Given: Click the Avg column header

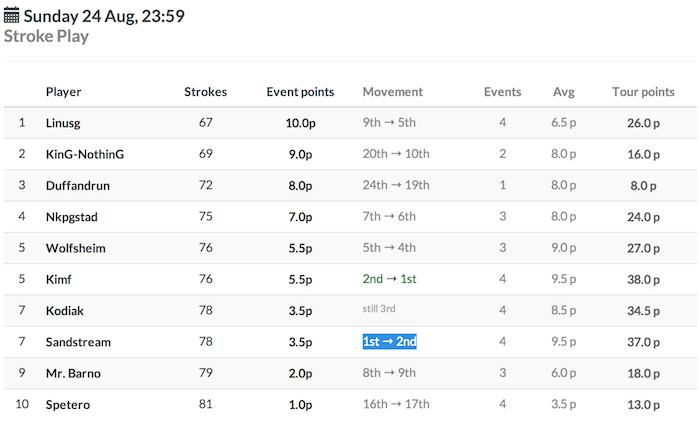Looking at the screenshot, I should 564,92.
